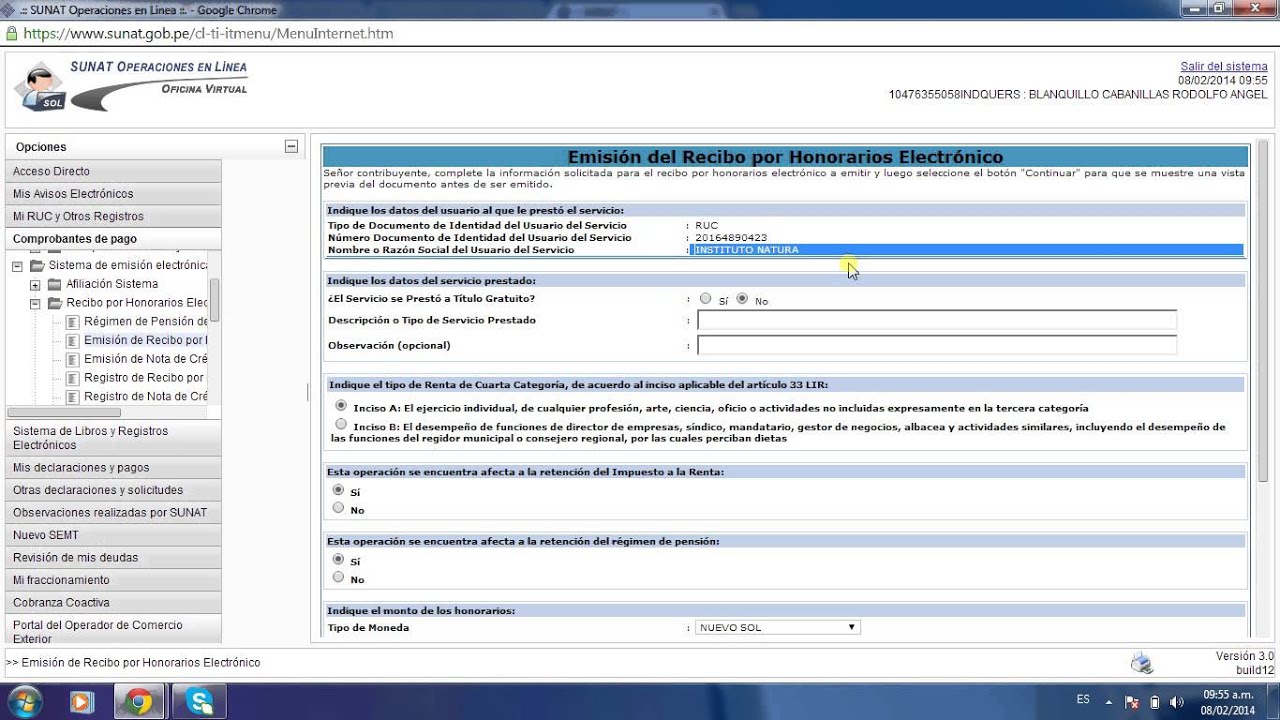Open Portal del Operador de Comercio Exterior

113,630
